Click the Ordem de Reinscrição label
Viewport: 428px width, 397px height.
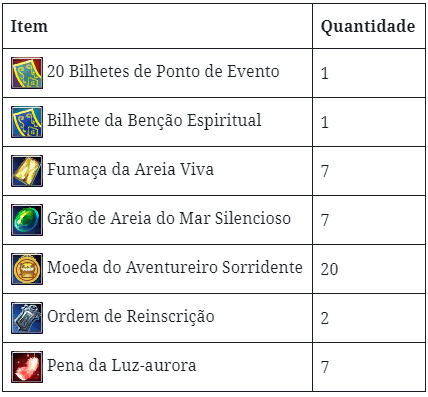click(x=131, y=317)
